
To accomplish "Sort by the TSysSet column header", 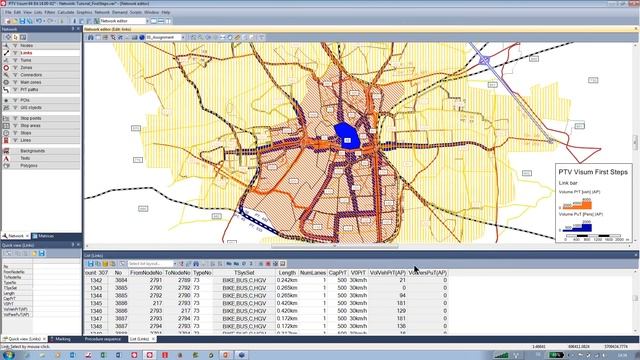I will 244,273.
